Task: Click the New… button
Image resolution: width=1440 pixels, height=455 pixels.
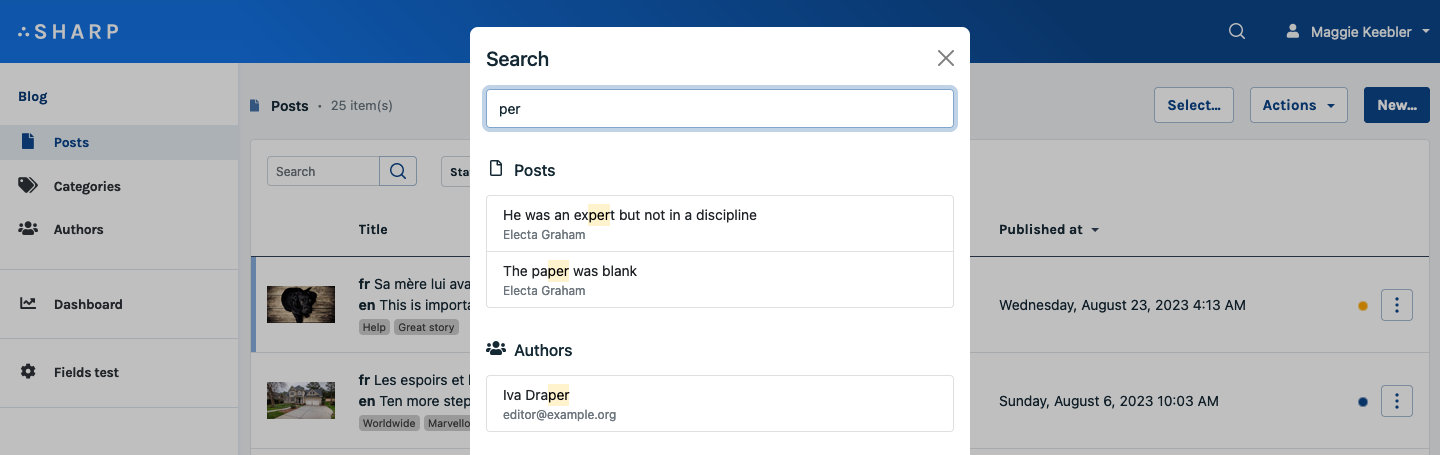Action: coord(1397,105)
